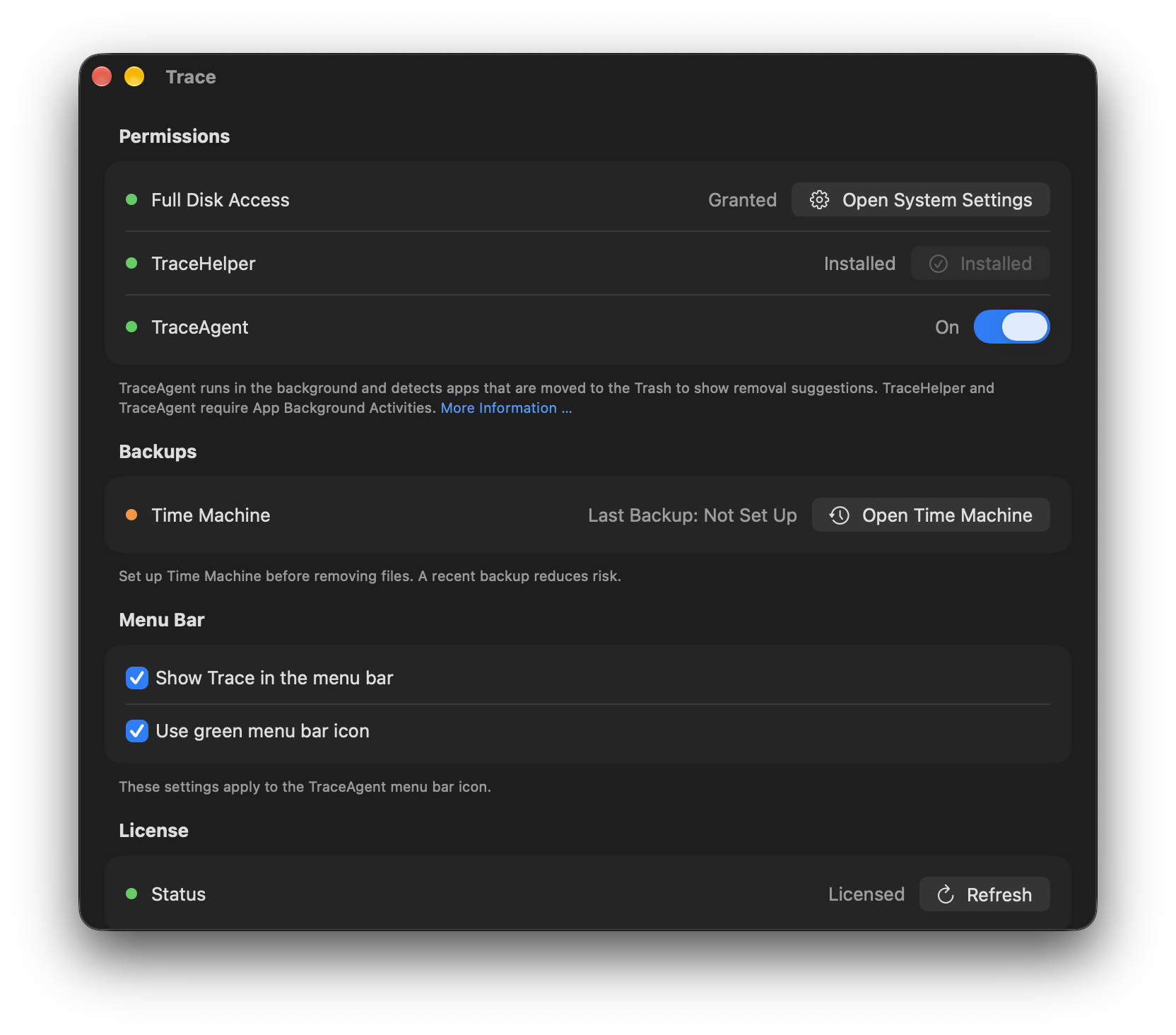Open System Settings for Full Disk Access
The image size is (1176, 1035).
(x=920, y=200)
